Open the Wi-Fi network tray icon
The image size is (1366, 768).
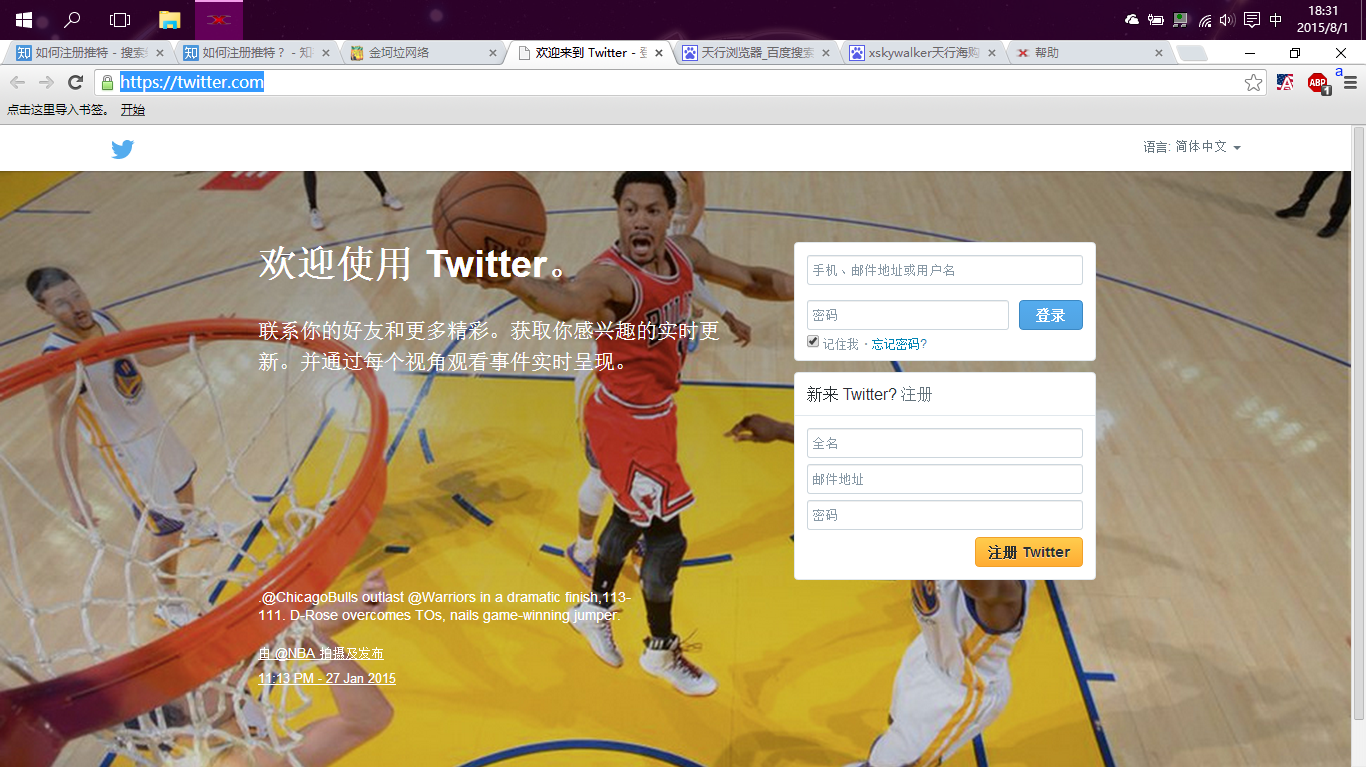click(1204, 20)
